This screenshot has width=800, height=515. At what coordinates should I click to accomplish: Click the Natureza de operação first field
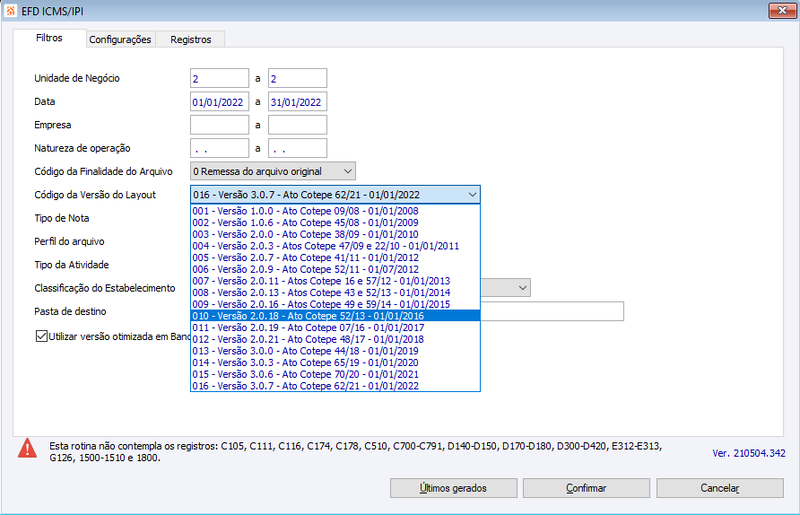coord(219,148)
